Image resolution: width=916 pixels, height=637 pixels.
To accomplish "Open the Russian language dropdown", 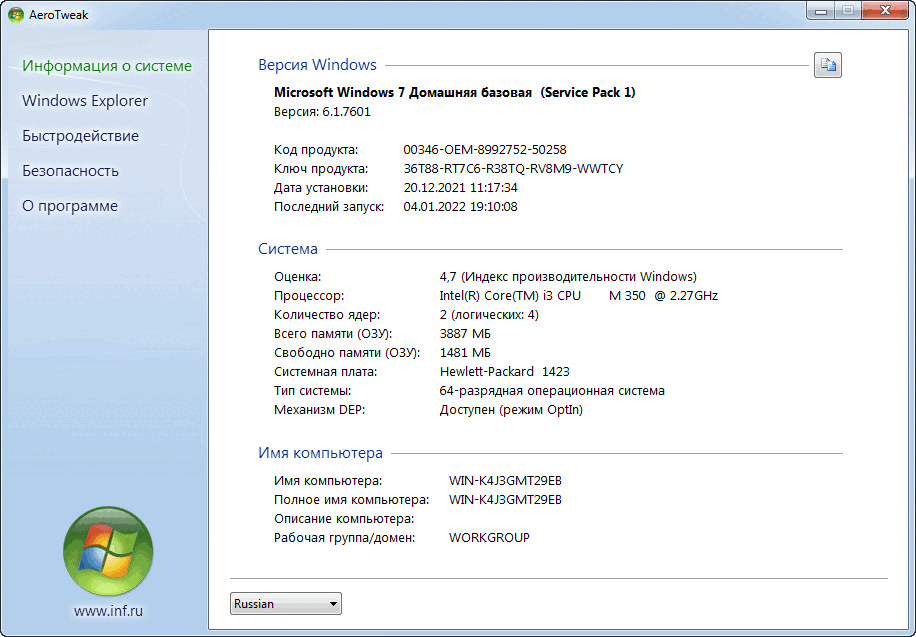I will click(286, 604).
